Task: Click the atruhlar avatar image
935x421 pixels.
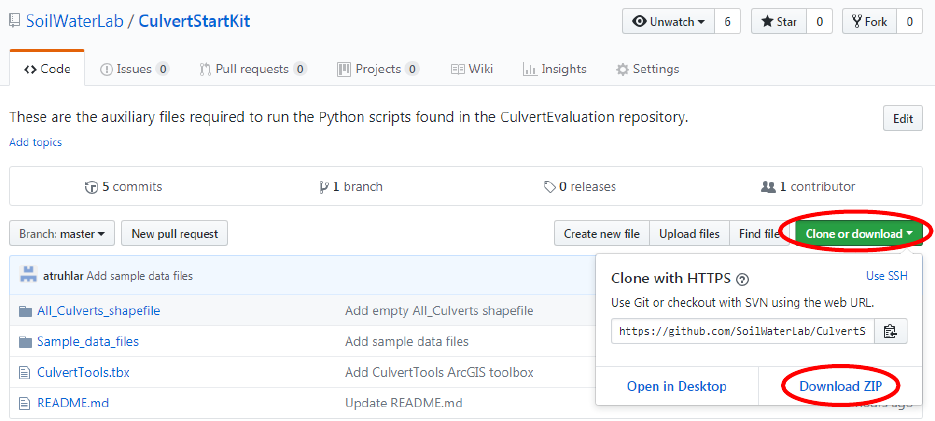Action: [x=29, y=275]
